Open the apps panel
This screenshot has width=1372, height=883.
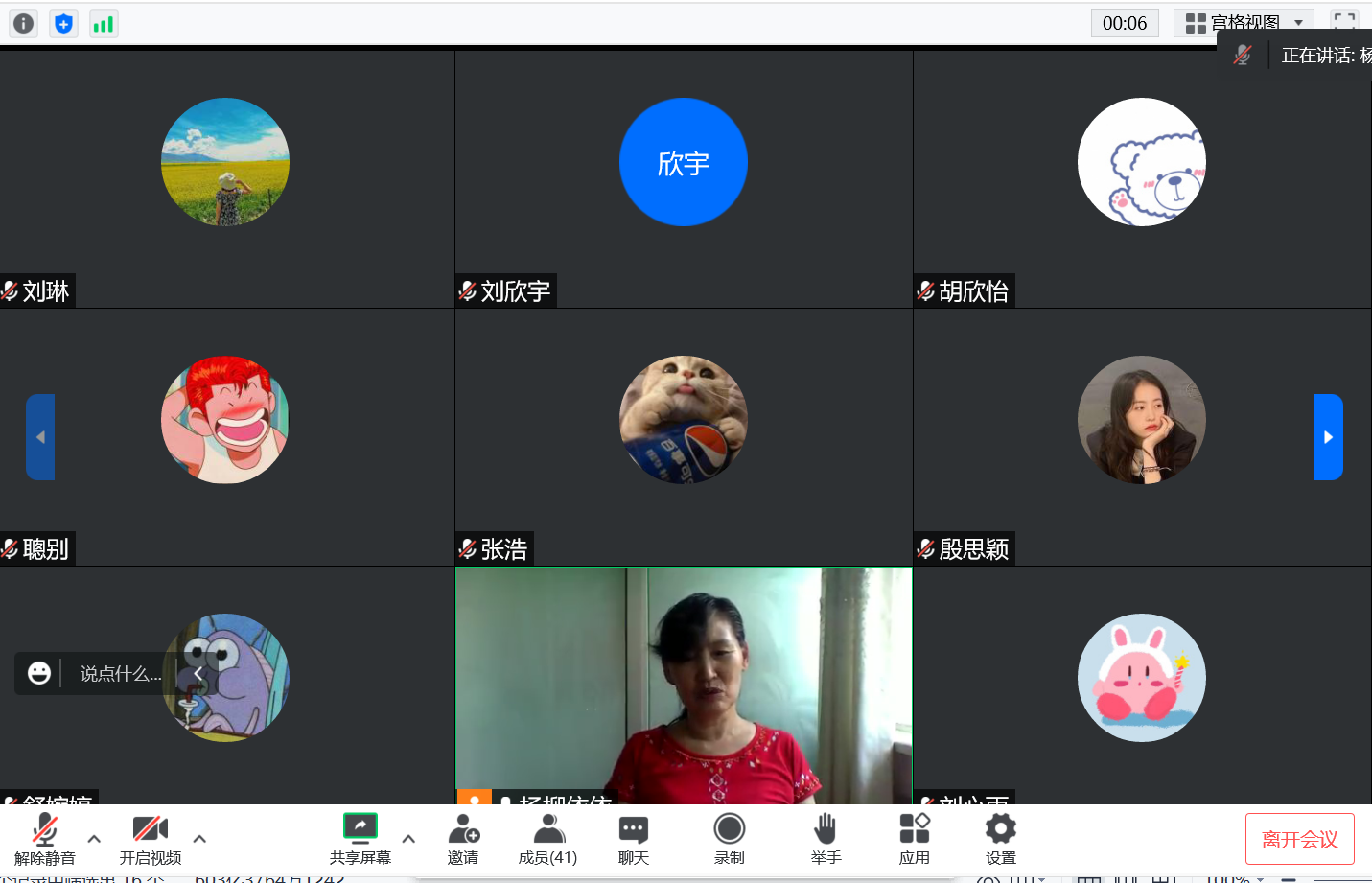click(x=914, y=839)
